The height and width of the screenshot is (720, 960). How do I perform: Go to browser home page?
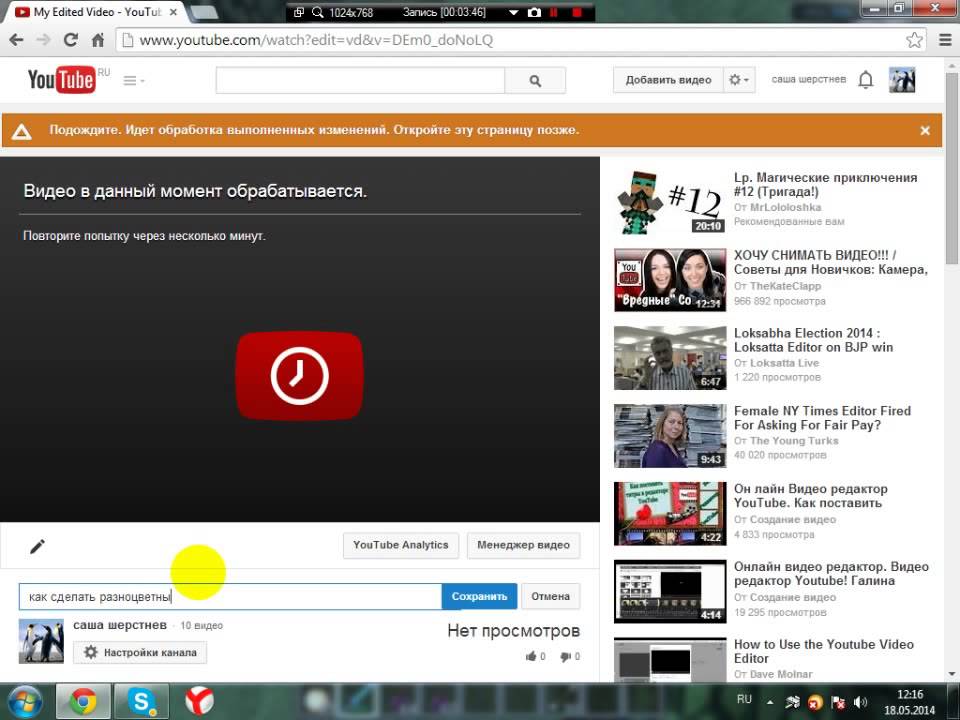[x=98, y=40]
